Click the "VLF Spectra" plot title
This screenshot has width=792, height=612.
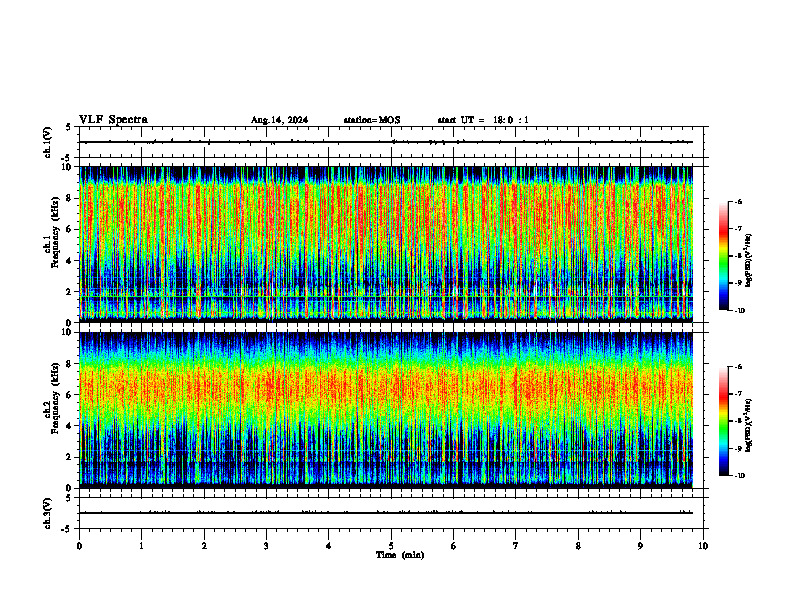[x=113, y=120]
